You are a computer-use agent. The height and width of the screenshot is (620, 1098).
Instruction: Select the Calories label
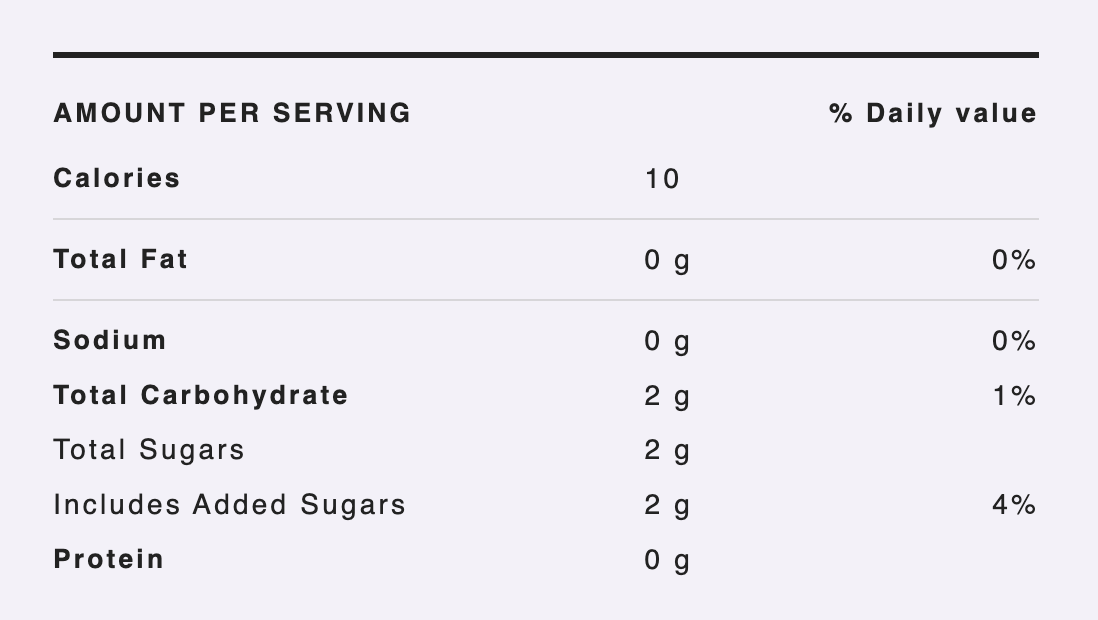(117, 178)
